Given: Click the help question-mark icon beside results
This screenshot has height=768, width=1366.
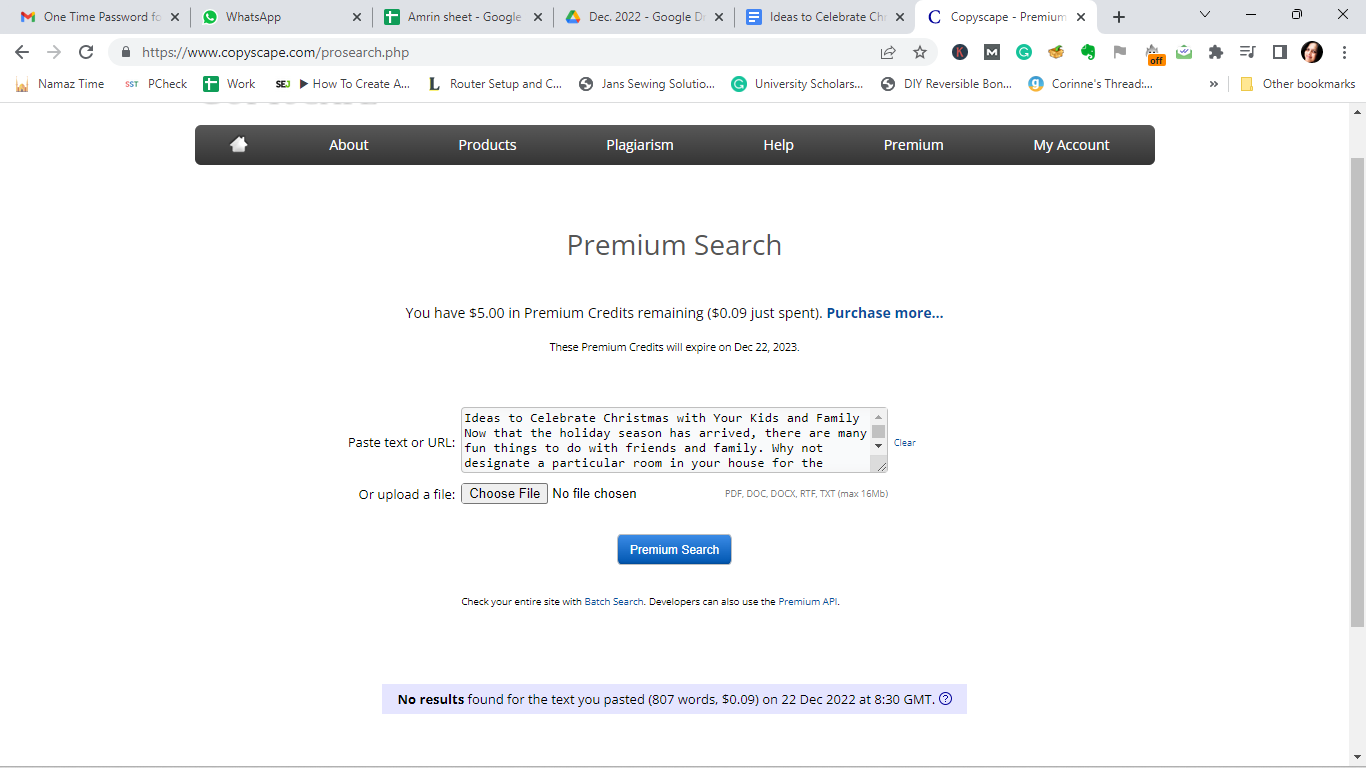Looking at the screenshot, I should pos(946,699).
